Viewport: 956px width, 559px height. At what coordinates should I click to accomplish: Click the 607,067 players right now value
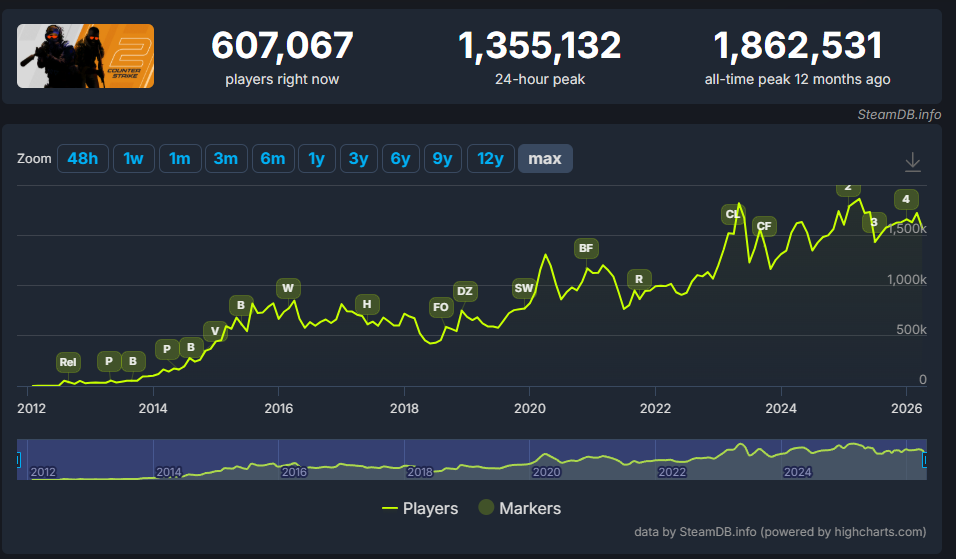click(x=282, y=46)
